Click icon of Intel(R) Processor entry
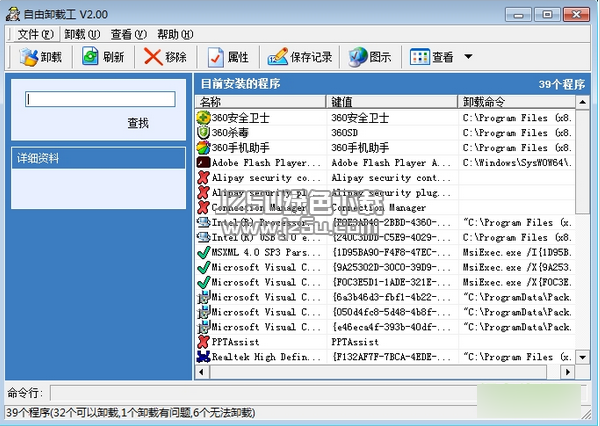Screen dimensions: 600x426 [203, 222]
